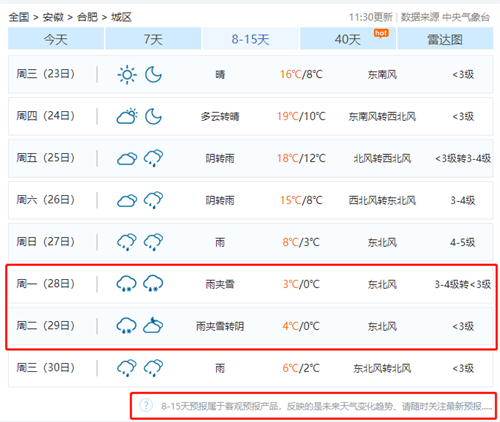Click the night rain icon for 周三 (30日)
Screen dimensions: 500x422
pyautogui.click(x=153, y=368)
